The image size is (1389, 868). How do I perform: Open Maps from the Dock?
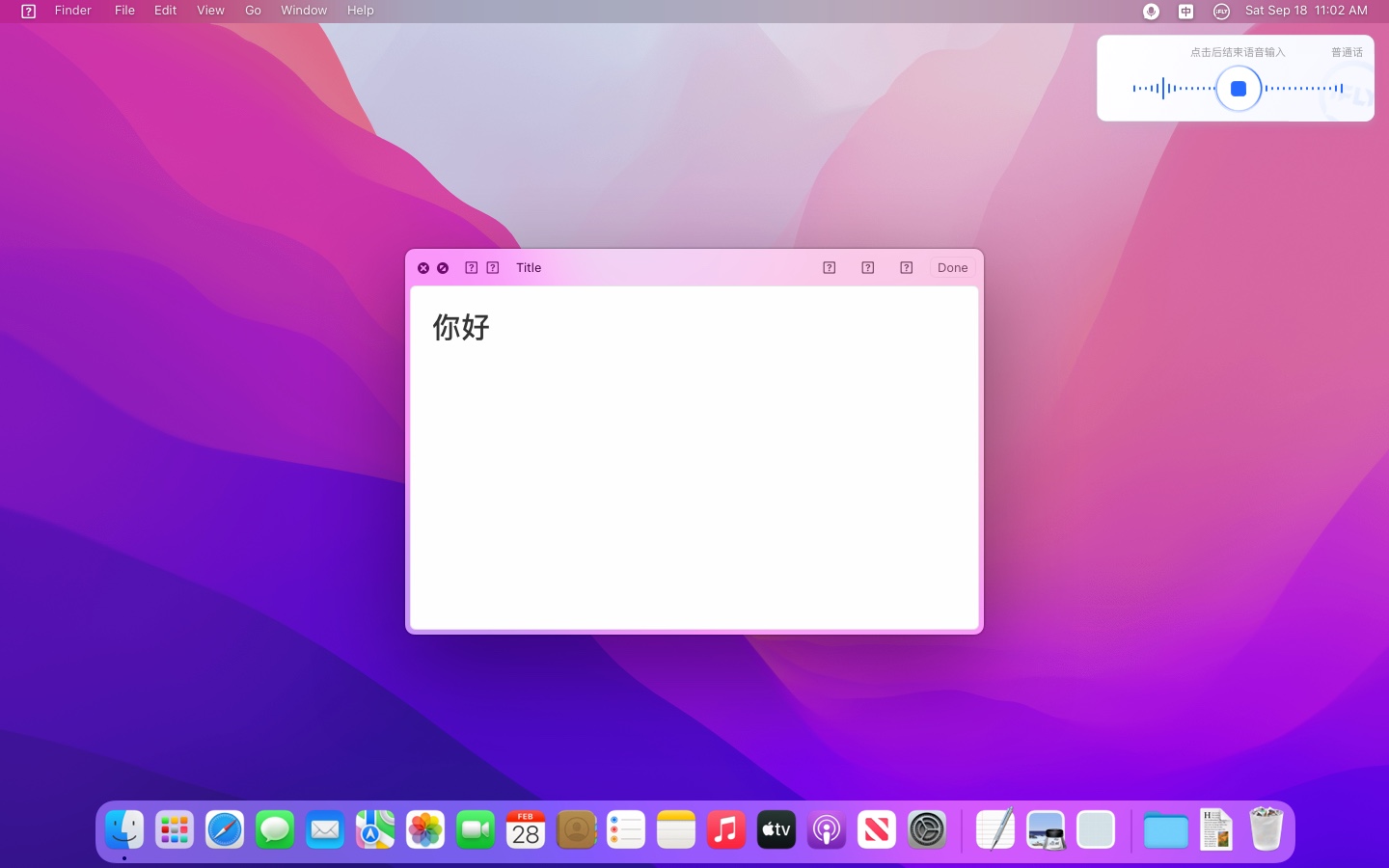[375, 829]
